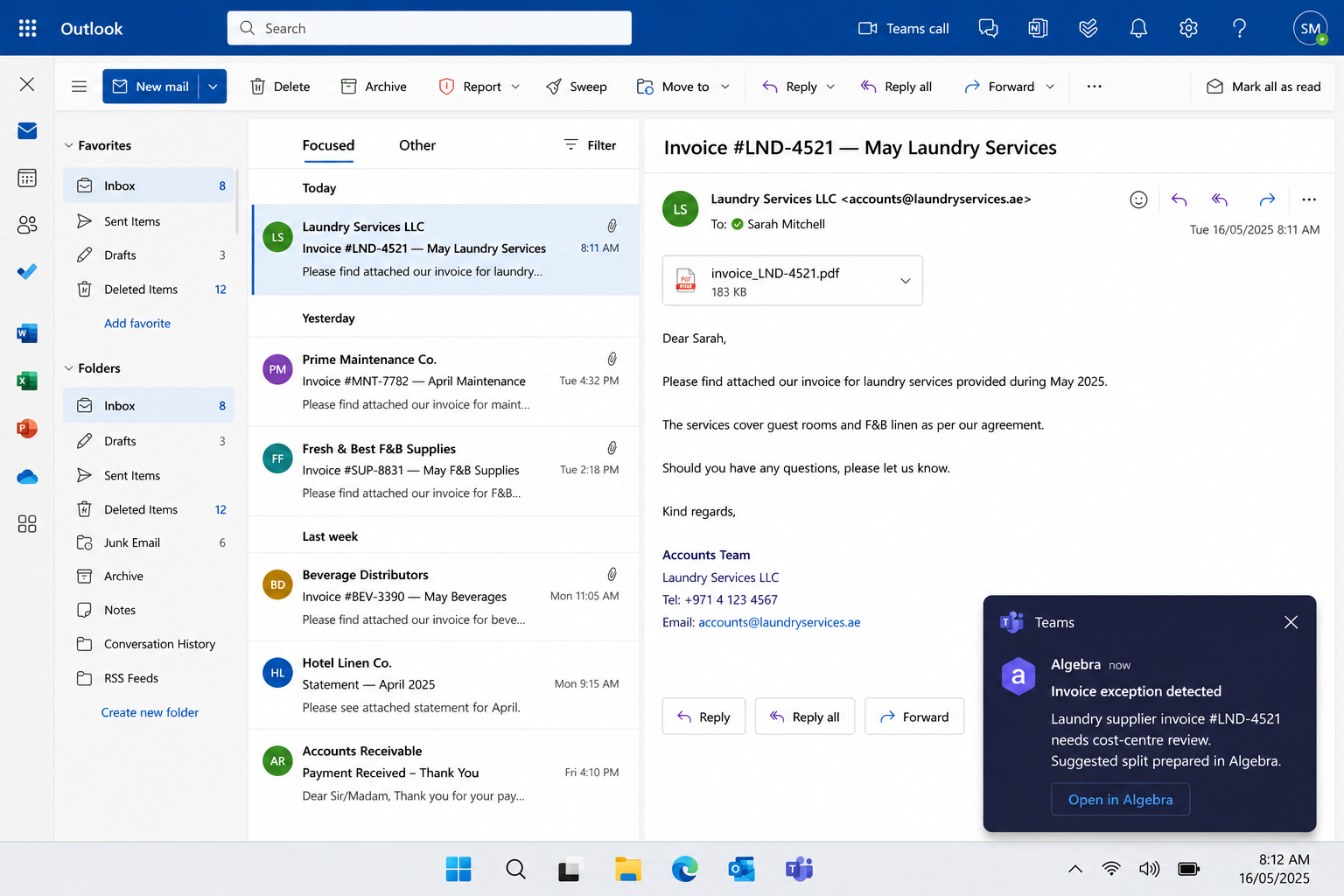
Task: Expand Report dropdown arrow
Action: point(515,87)
